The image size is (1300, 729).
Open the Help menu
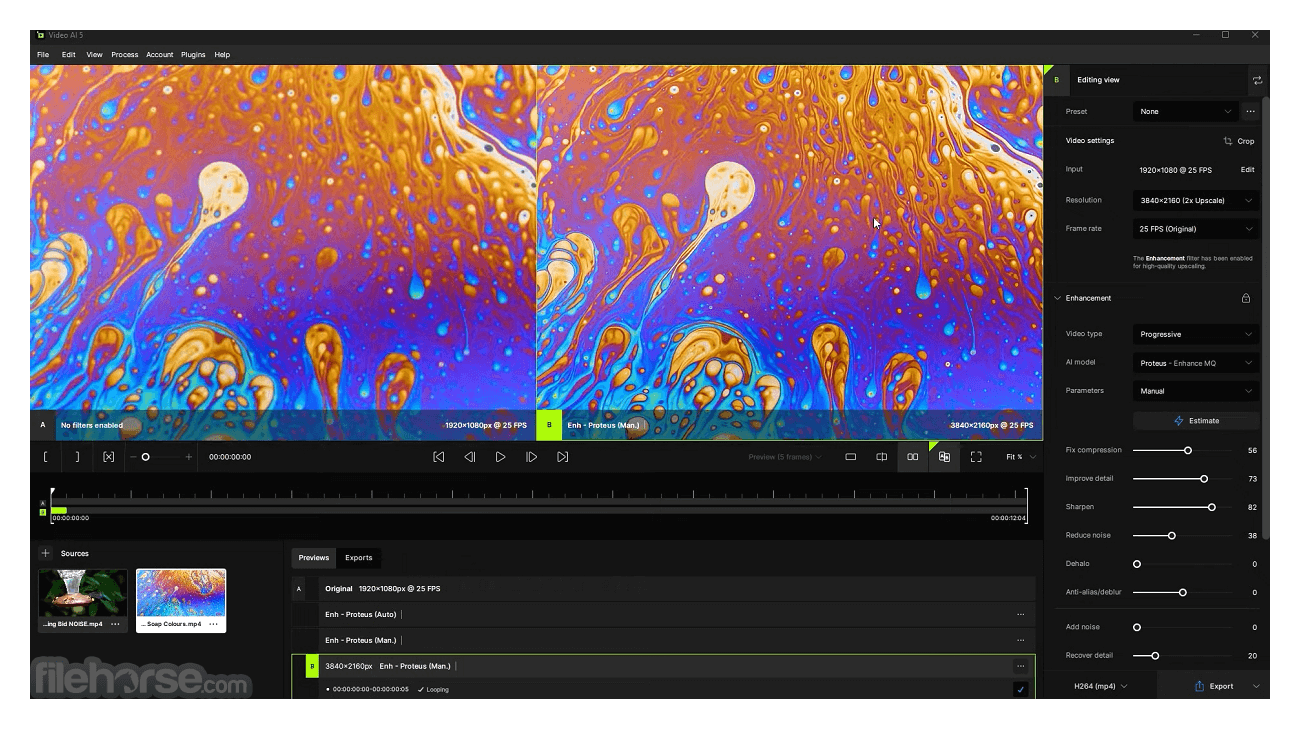(x=222, y=55)
